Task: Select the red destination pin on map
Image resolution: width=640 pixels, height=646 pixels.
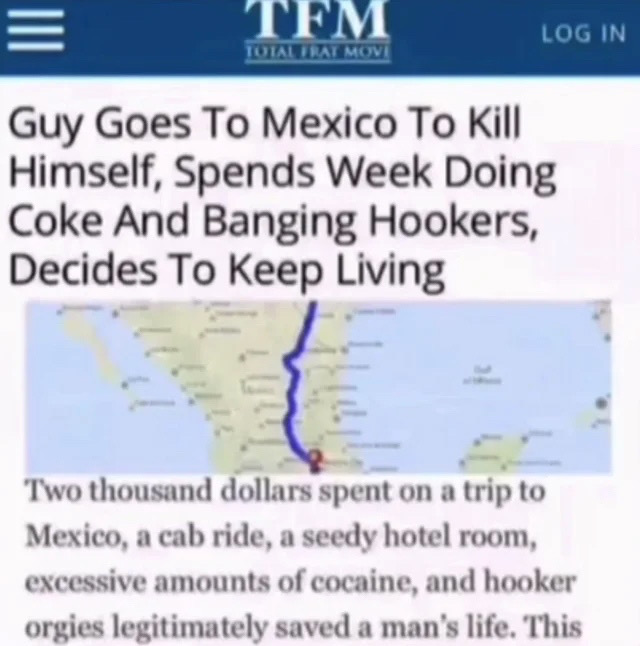Action: [x=315, y=461]
